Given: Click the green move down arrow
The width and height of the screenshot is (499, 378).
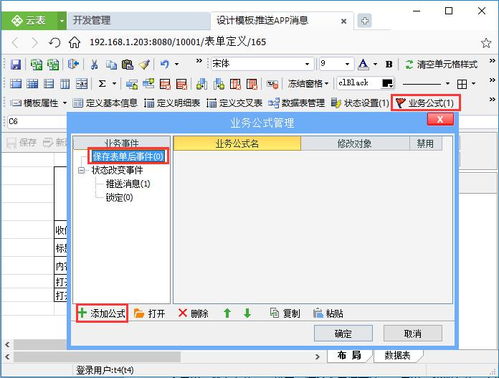Looking at the screenshot, I should pos(247,313).
